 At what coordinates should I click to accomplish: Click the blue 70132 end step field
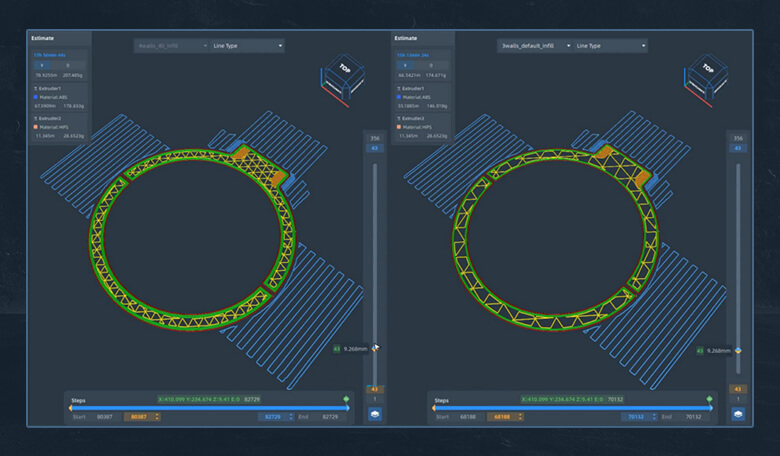[x=634, y=416]
